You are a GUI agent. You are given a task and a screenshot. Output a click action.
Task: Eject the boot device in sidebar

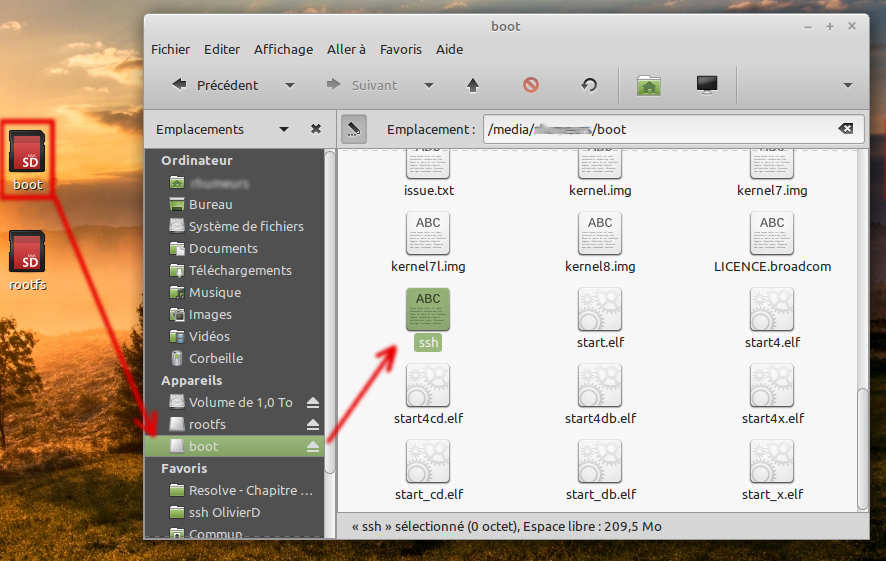click(x=313, y=446)
